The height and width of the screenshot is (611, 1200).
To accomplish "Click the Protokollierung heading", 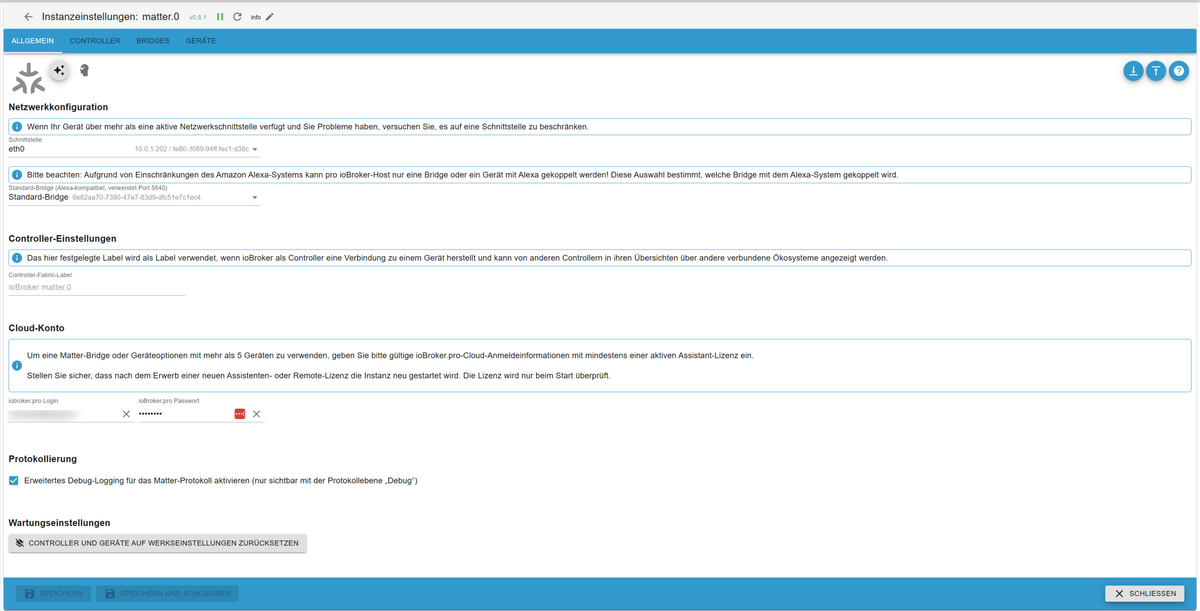I will (43, 459).
